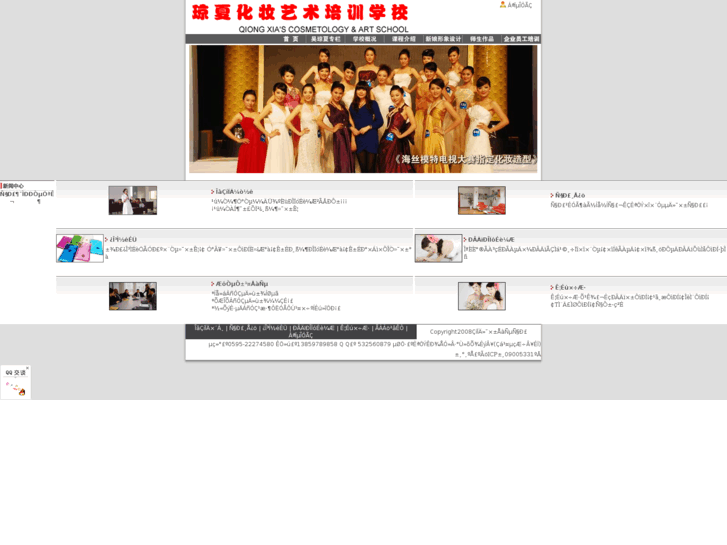Open thumbnail of room with orange chairs
727x545 pixels.
pyautogui.click(x=482, y=200)
